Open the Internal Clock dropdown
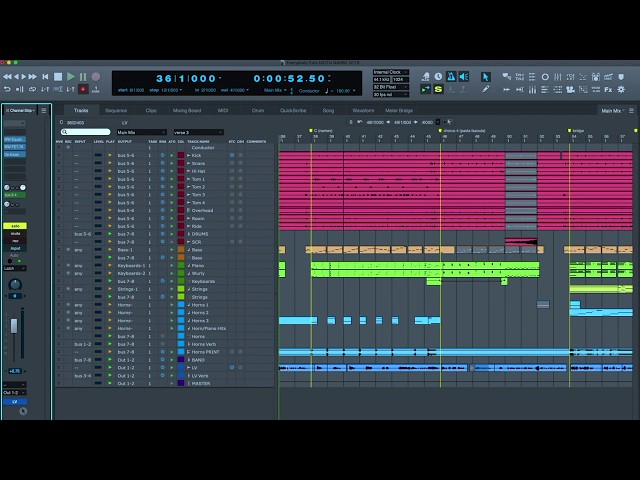The width and height of the screenshot is (640, 480). 391,72
